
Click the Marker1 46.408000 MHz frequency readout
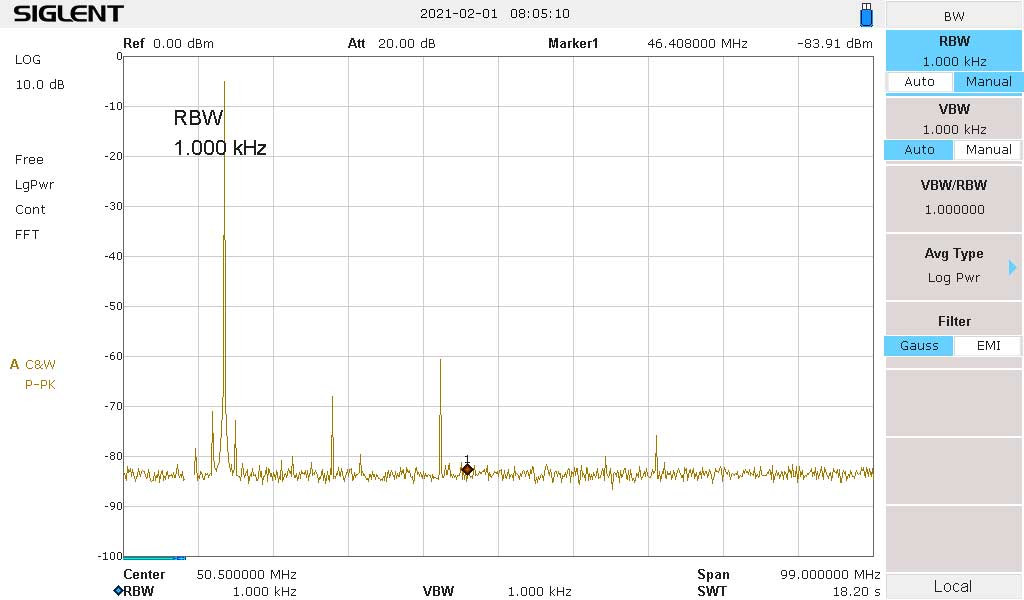pyautogui.click(x=647, y=44)
